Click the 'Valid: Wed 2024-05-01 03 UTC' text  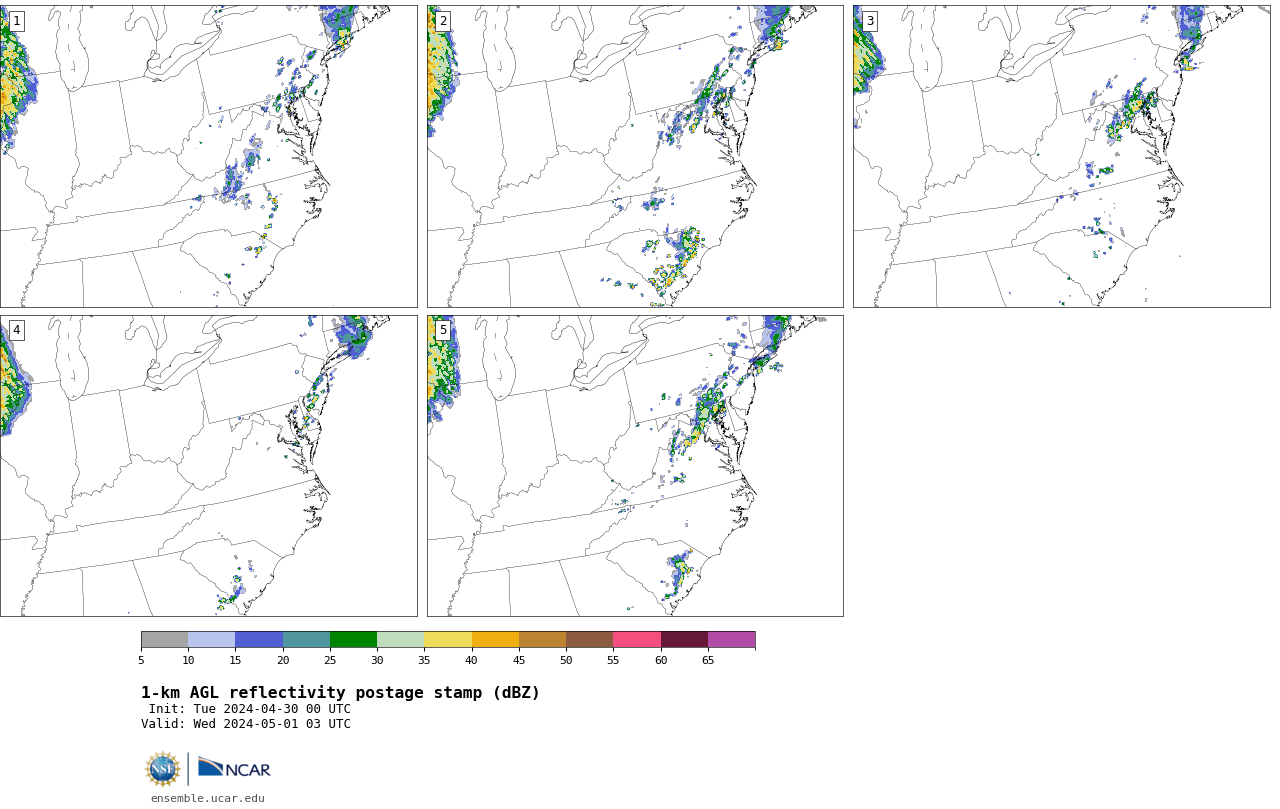[x=246, y=724]
